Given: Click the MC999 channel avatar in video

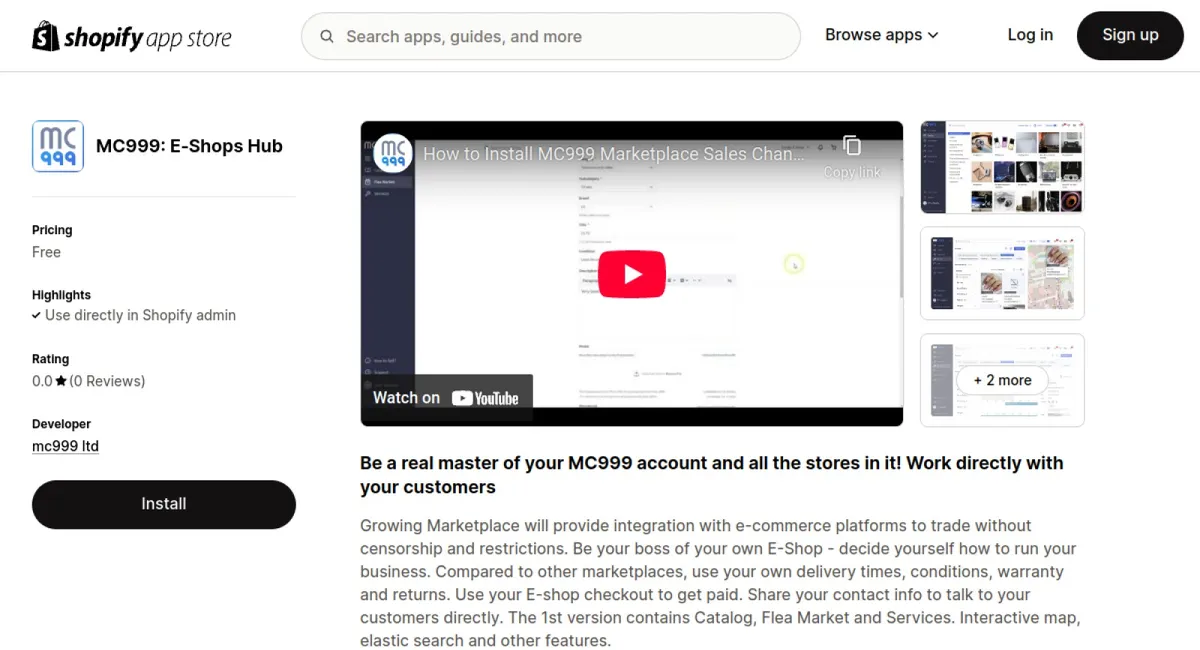Looking at the screenshot, I should click(x=393, y=153).
